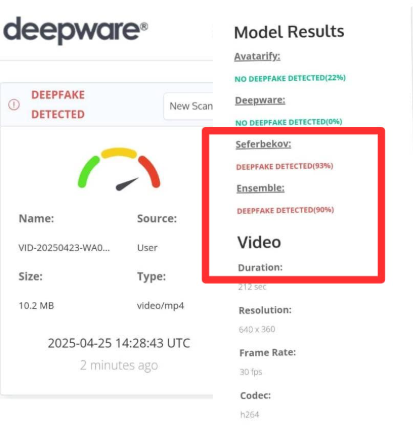Click the DEEPFAKE DETECTED status text

coord(58,104)
